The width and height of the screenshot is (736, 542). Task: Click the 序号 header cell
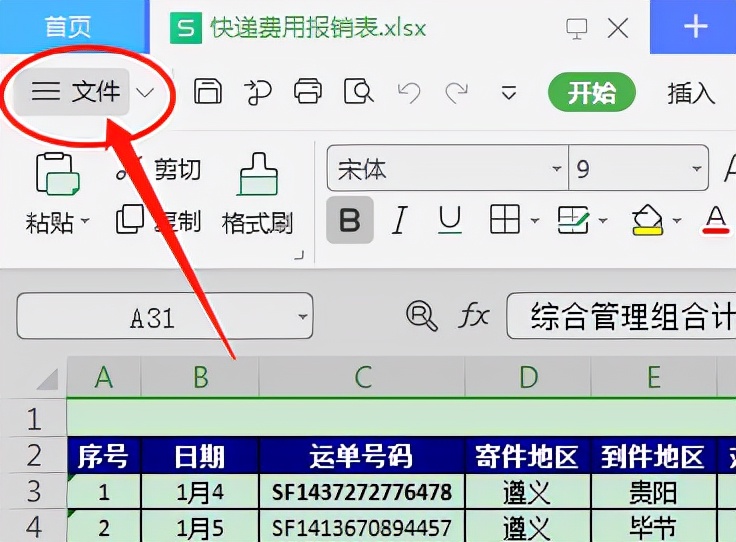[x=104, y=455]
